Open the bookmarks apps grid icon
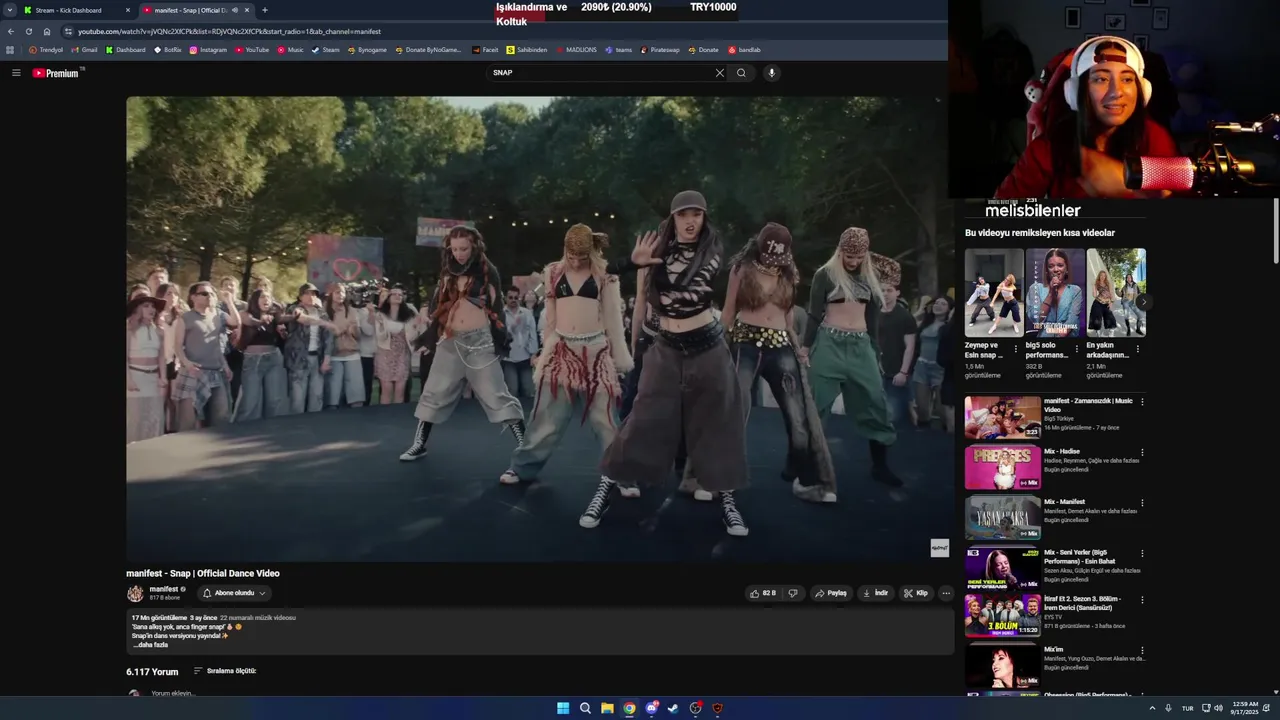1280x720 pixels. [10, 50]
